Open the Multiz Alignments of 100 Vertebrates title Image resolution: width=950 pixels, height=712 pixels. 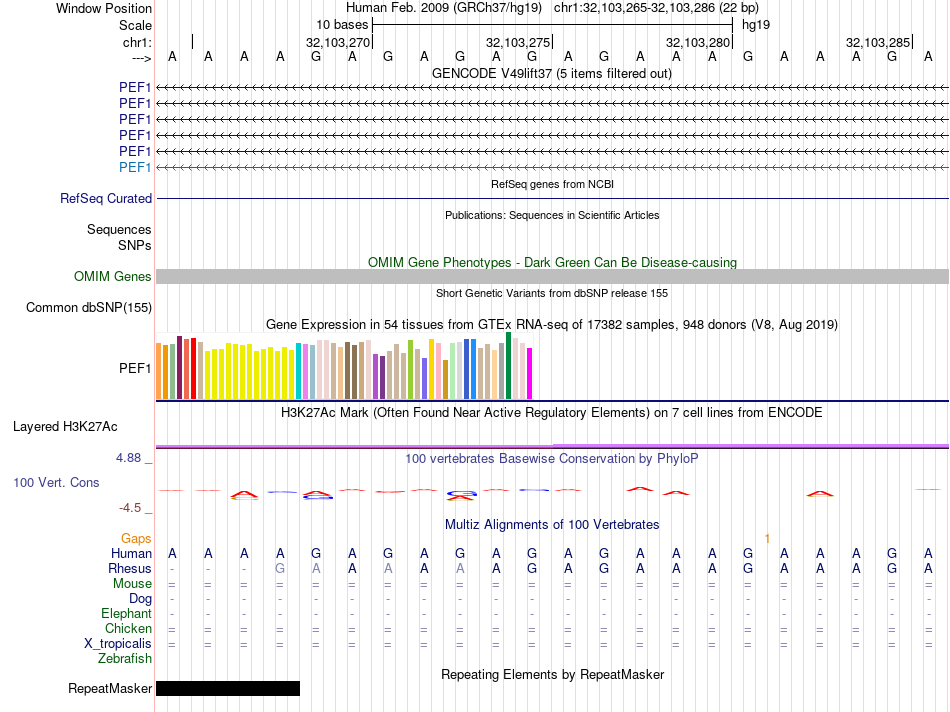click(x=552, y=525)
